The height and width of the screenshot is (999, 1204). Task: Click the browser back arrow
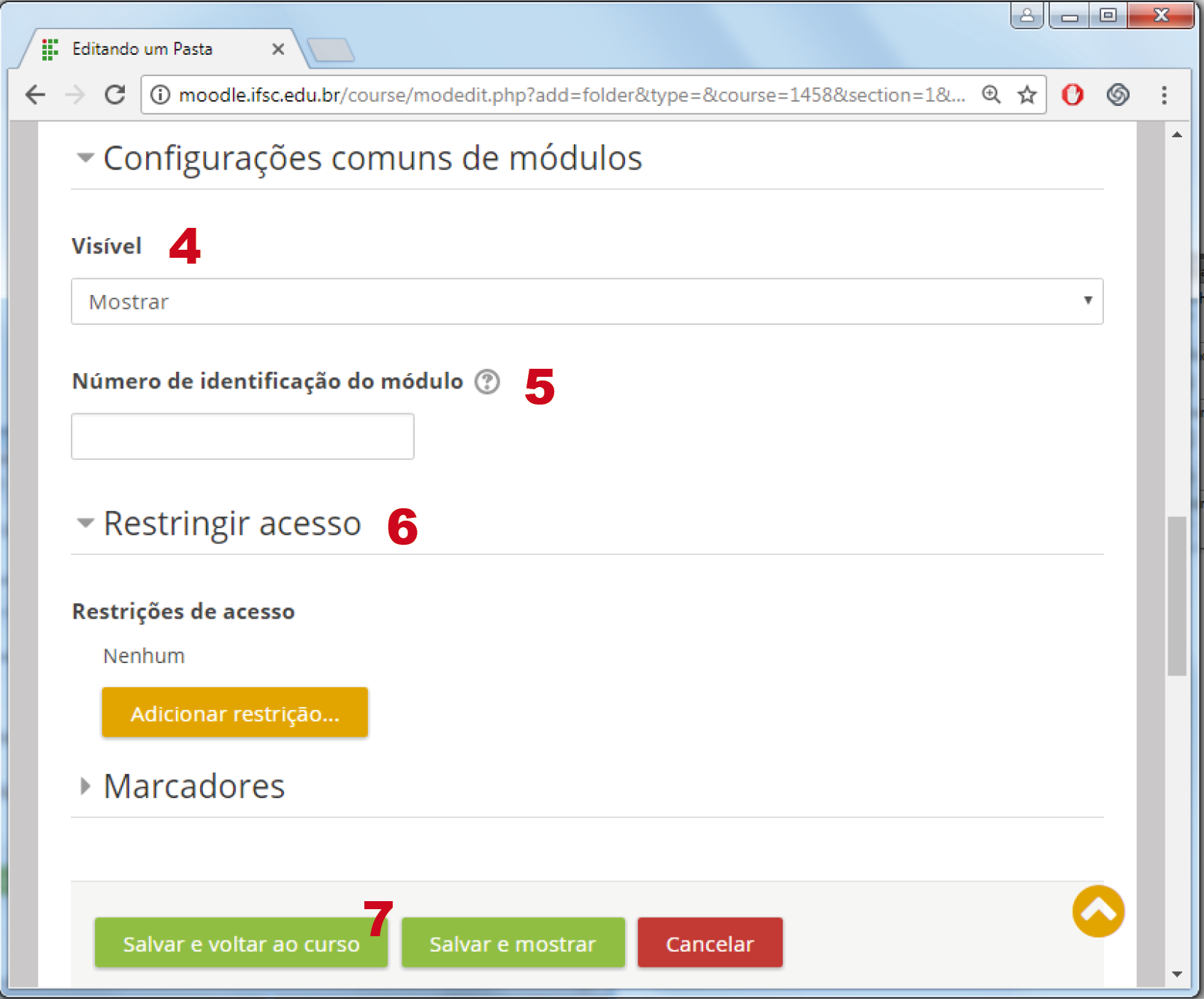click(35, 95)
